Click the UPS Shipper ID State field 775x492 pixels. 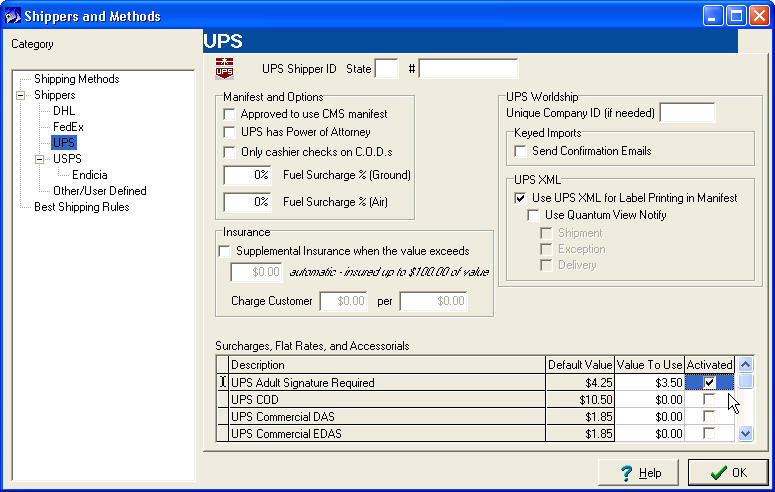coord(386,69)
